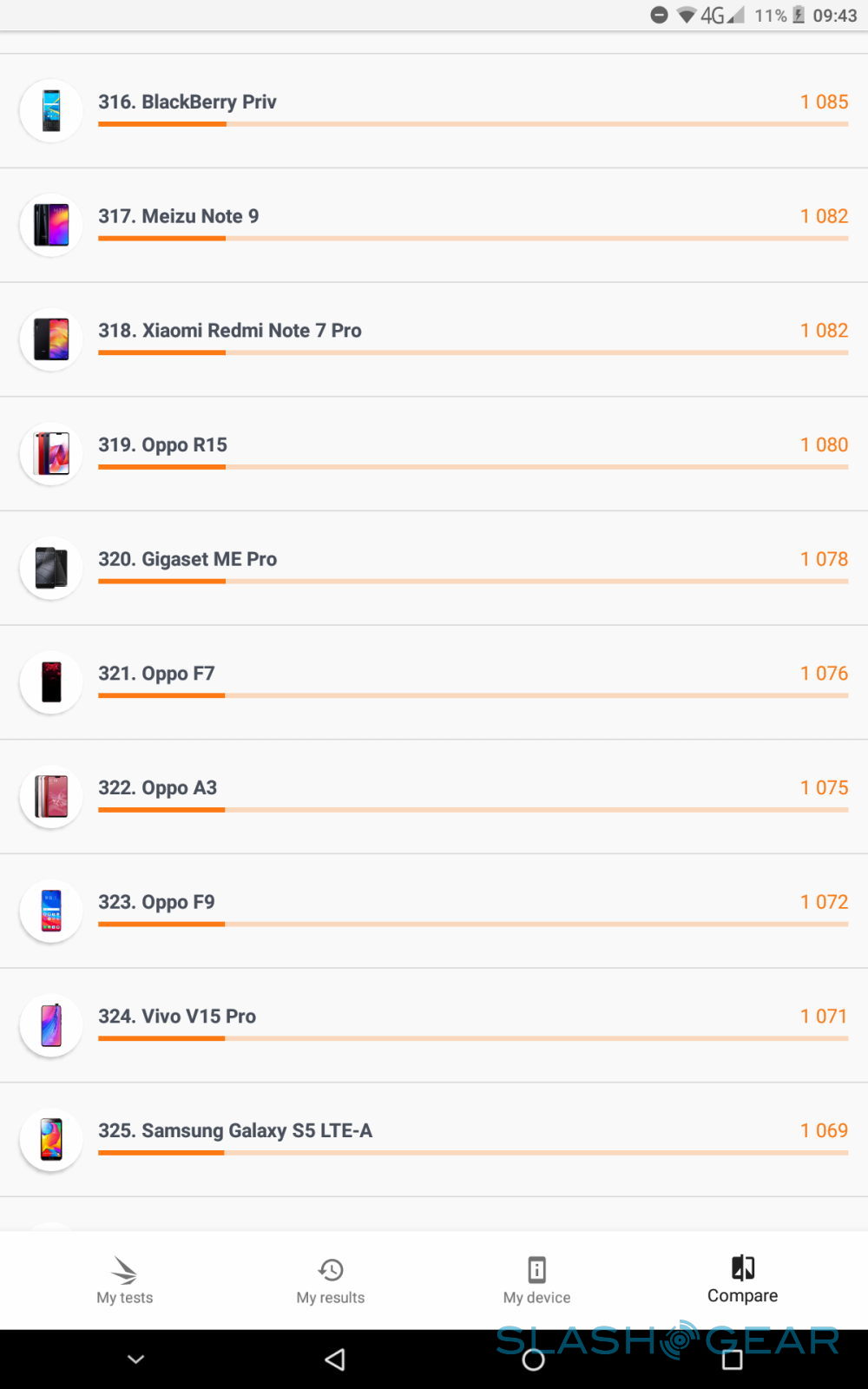Tap the recent apps square button
Viewport: 868px width, 1389px height.
click(732, 1359)
